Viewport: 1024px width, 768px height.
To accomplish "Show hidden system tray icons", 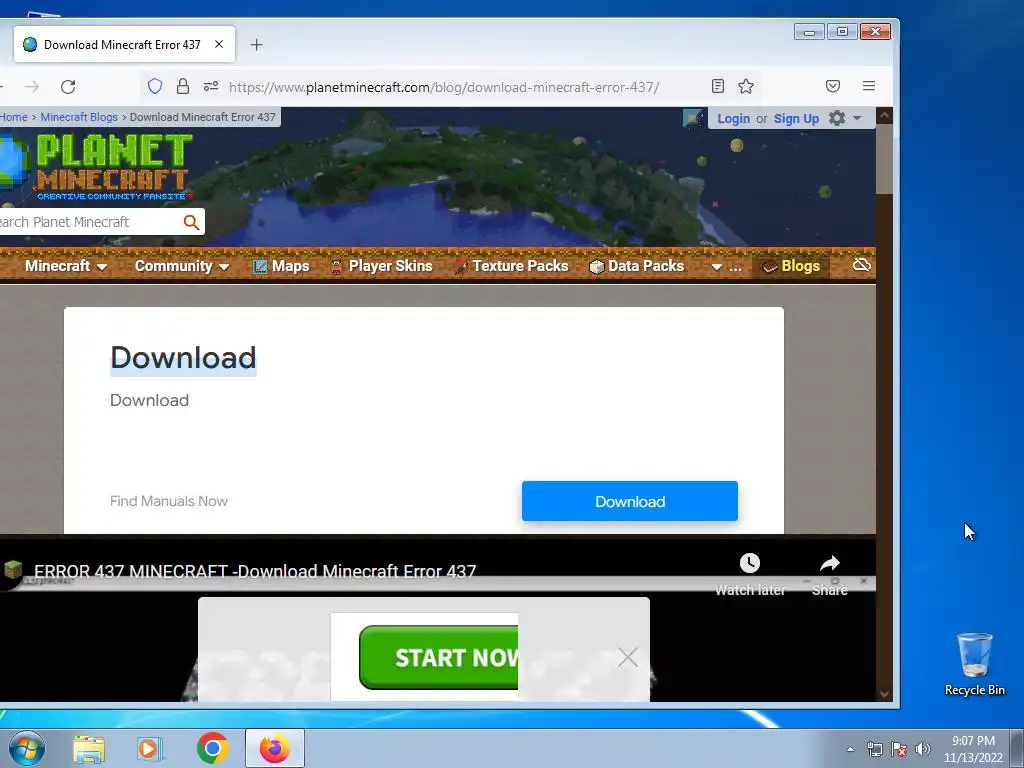I will (850, 749).
